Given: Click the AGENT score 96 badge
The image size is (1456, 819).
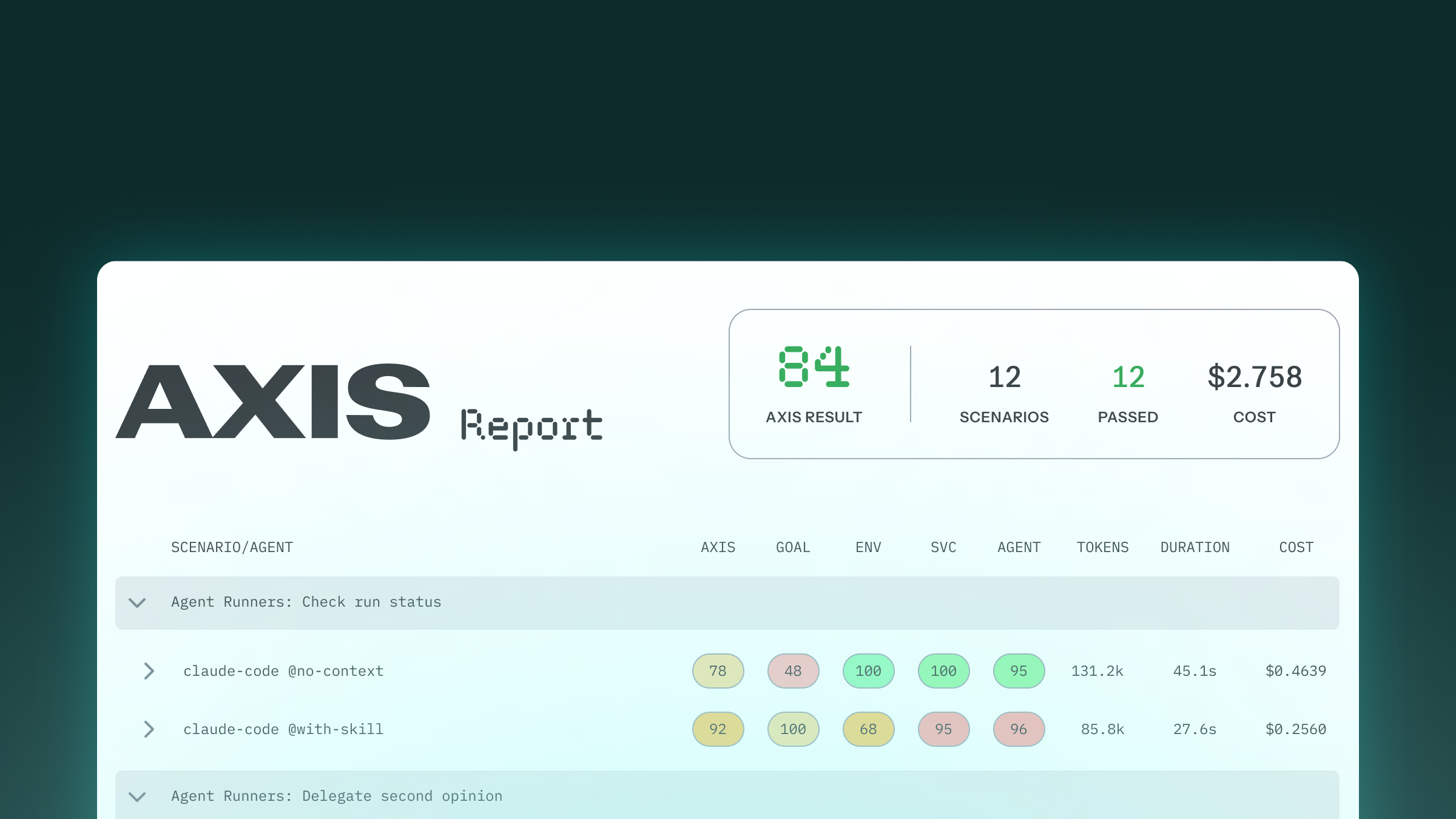Looking at the screenshot, I should click(1019, 729).
